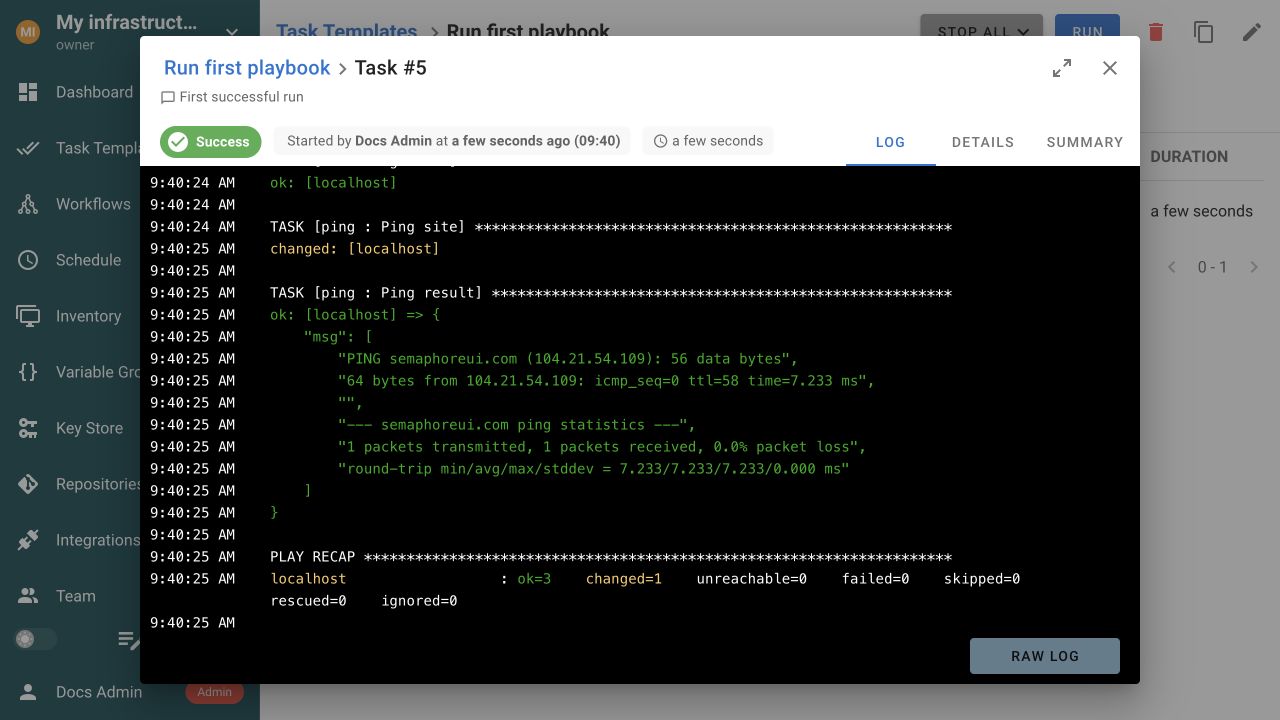Click the RAW LOG button
The height and width of the screenshot is (720, 1280).
pyautogui.click(x=1045, y=656)
